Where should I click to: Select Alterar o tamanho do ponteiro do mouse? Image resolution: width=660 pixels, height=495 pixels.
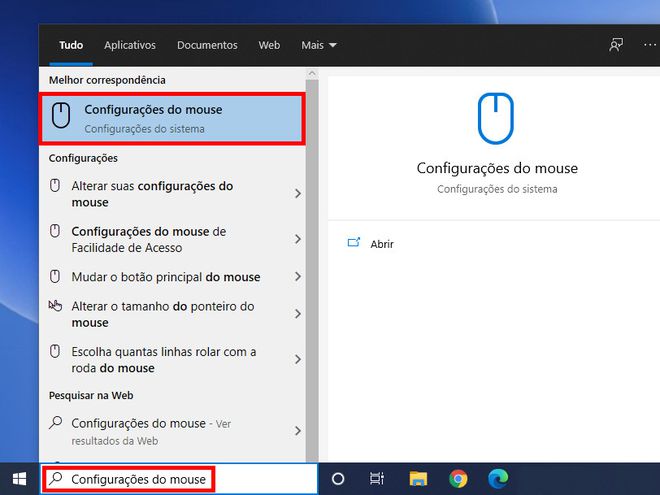pos(172,314)
